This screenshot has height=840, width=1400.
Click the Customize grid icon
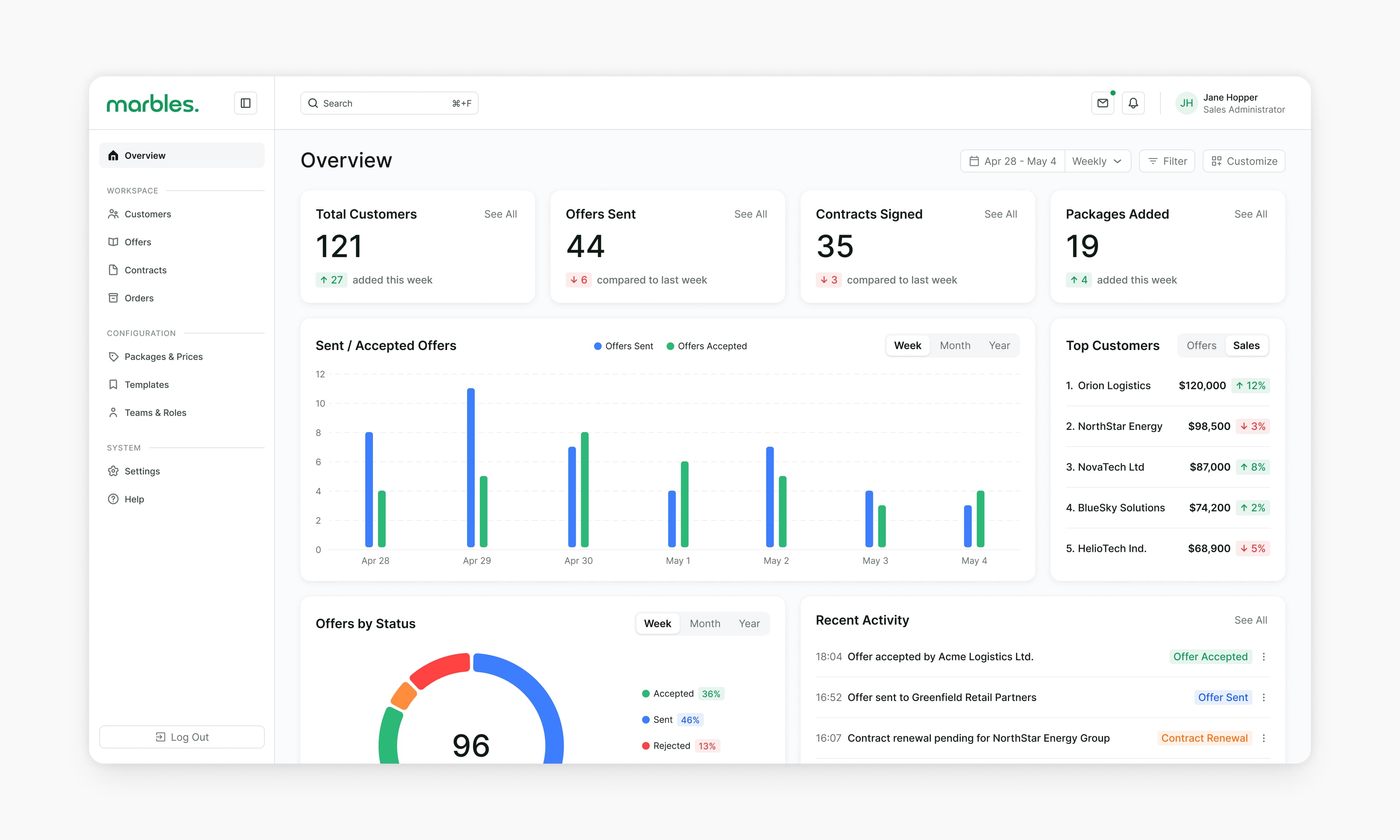point(1217,161)
